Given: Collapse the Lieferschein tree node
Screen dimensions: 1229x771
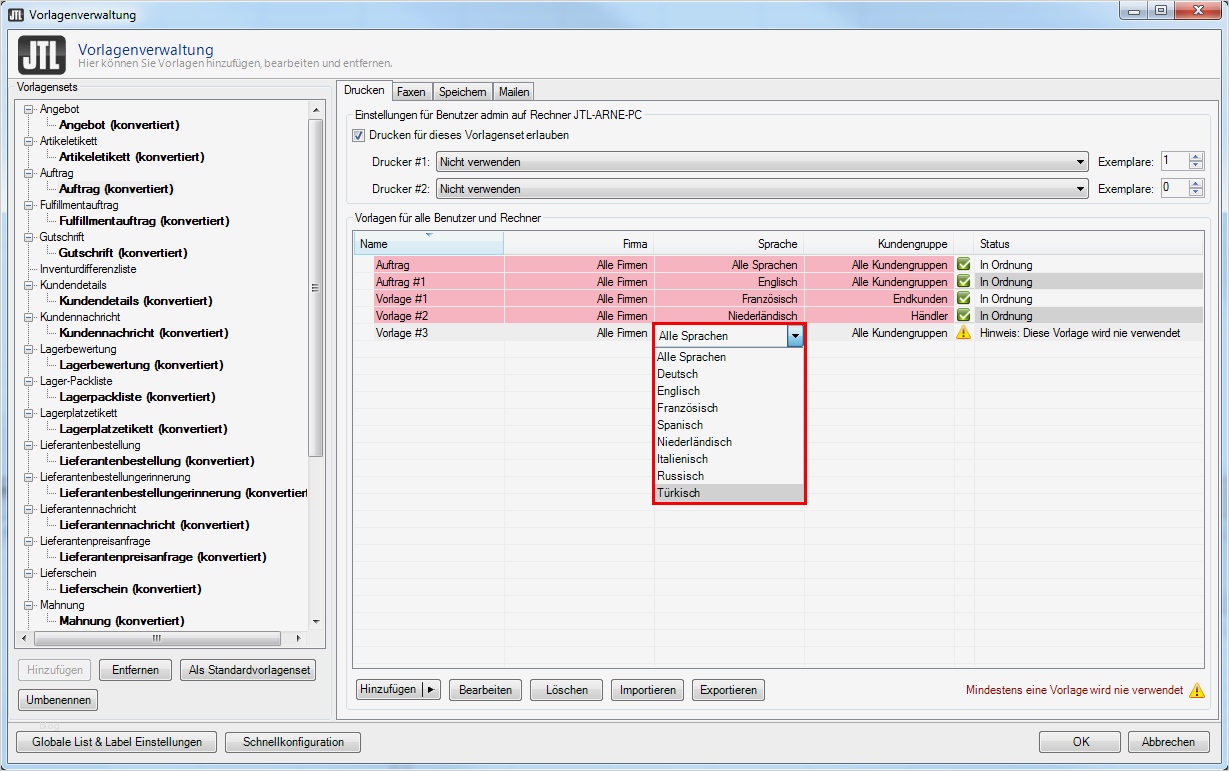Looking at the screenshot, I should (x=29, y=573).
